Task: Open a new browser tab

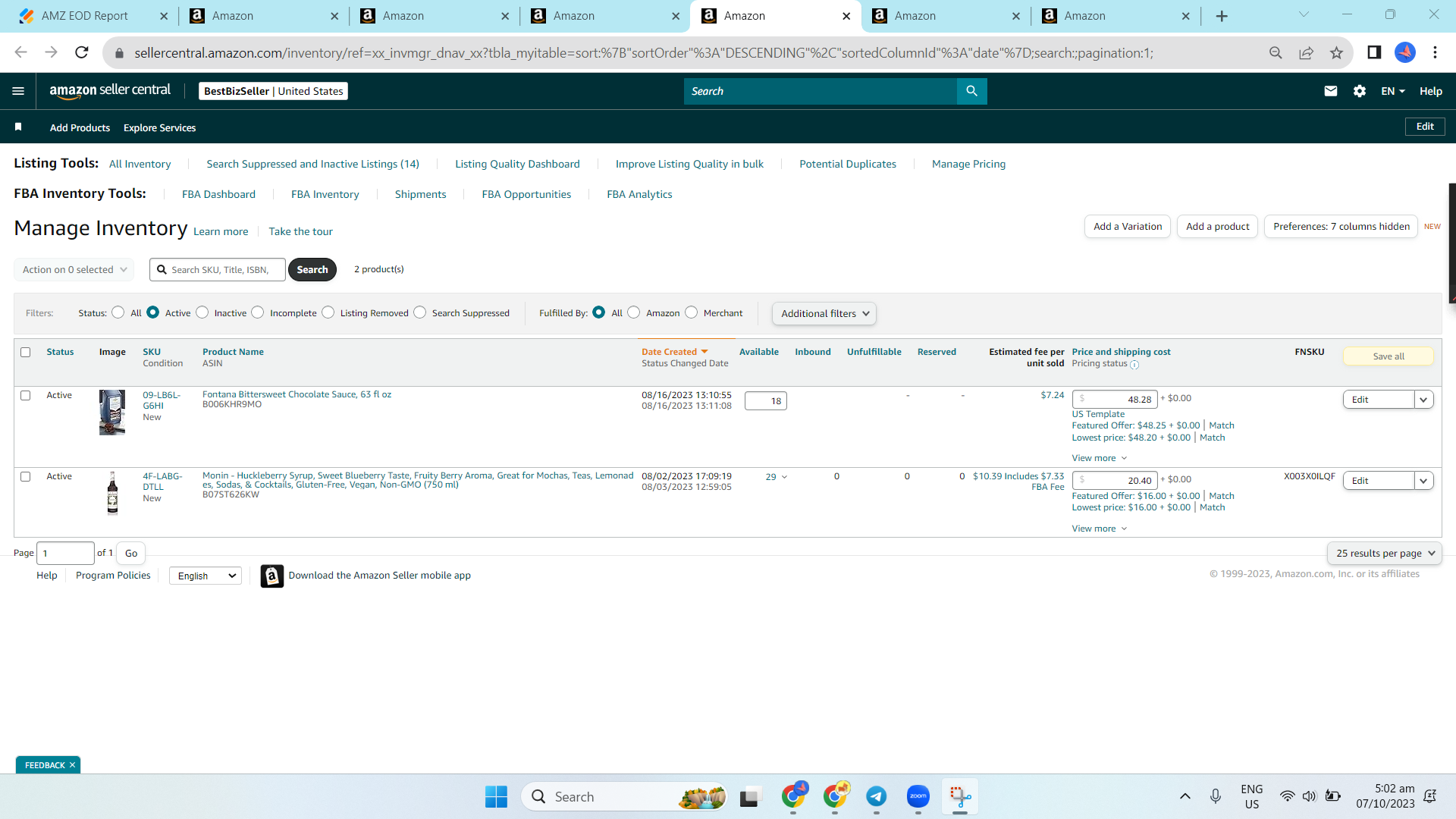Action: click(x=1222, y=16)
